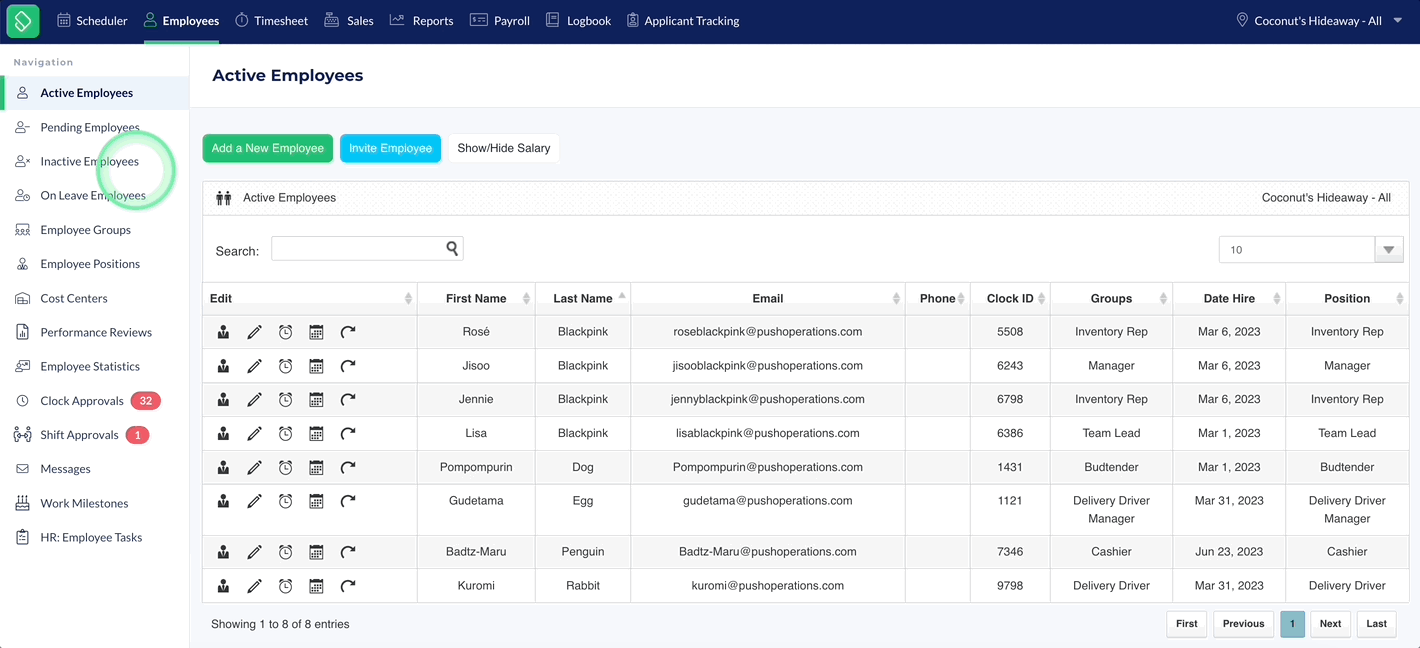This screenshot has width=1420, height=648.
Task: Open Work Milestones in sidebar
Action: [84, 503]
